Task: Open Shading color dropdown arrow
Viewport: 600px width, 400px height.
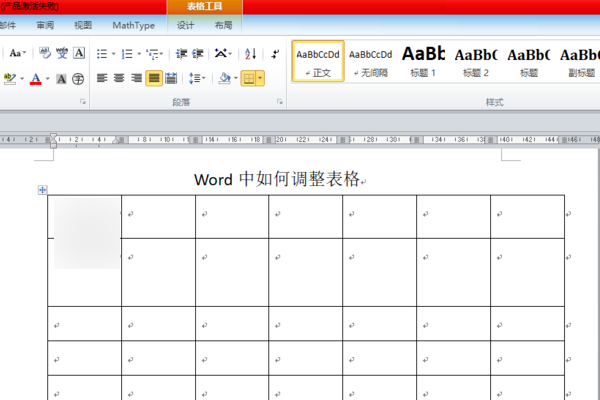Action: [236, 78]
